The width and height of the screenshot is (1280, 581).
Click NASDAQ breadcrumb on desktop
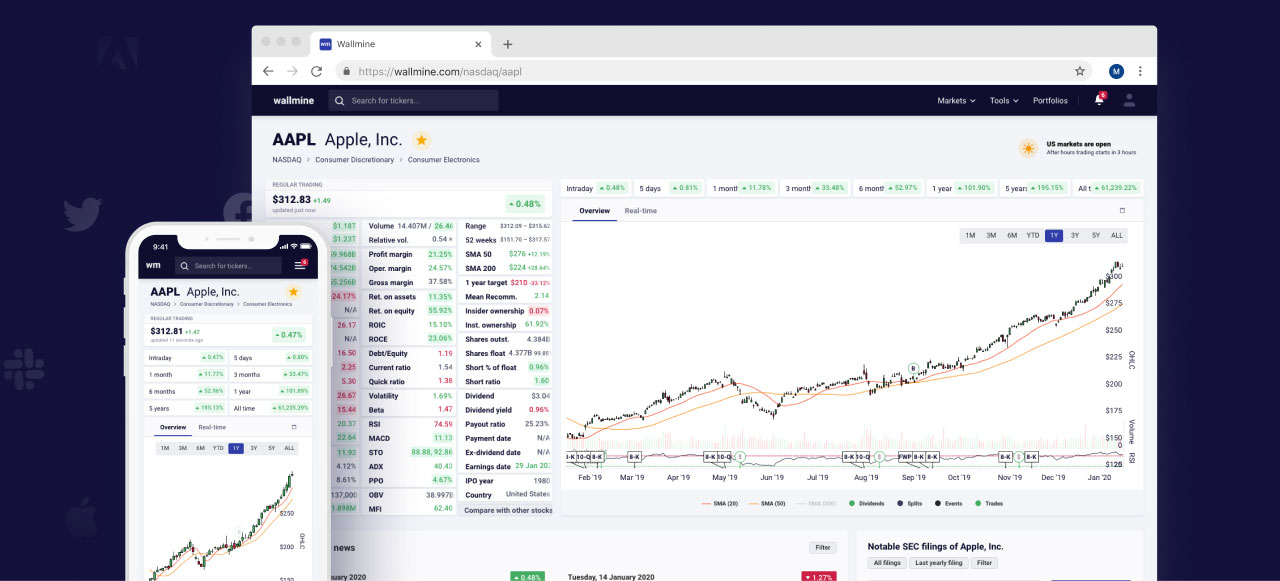287,160
